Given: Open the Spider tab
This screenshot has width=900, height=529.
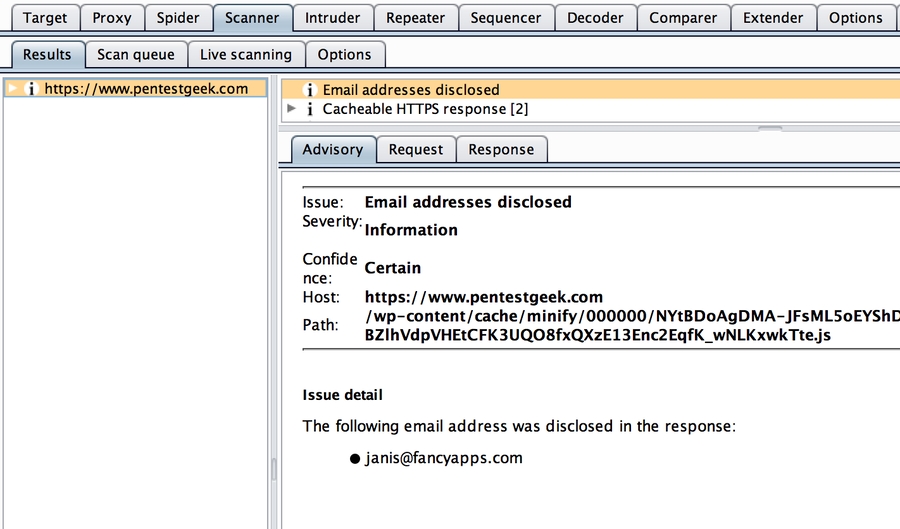Looking at the screenshot, I should 178,18.
